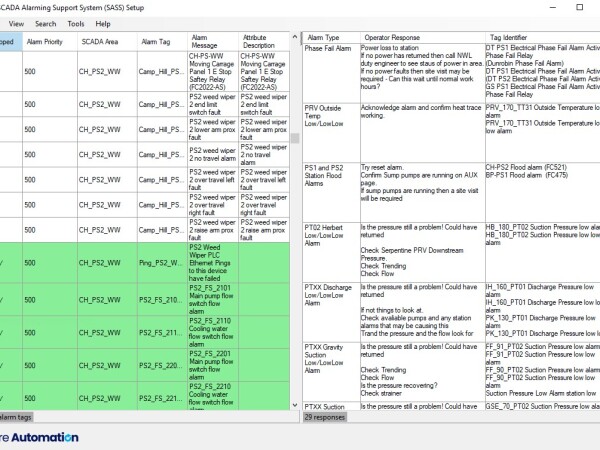Select 'PT02 Herbert Low/LowLow Alarm' row
This screenshot has height=450, width=600.
331,252
